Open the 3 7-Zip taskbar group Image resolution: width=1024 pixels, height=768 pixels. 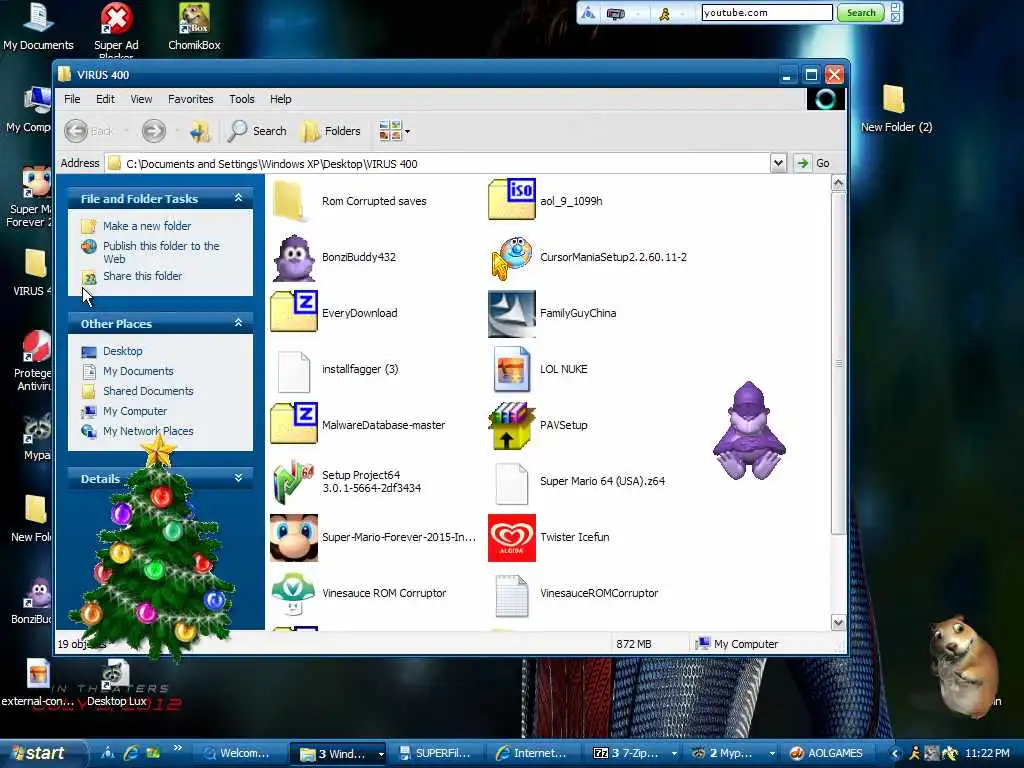(633, 754)
